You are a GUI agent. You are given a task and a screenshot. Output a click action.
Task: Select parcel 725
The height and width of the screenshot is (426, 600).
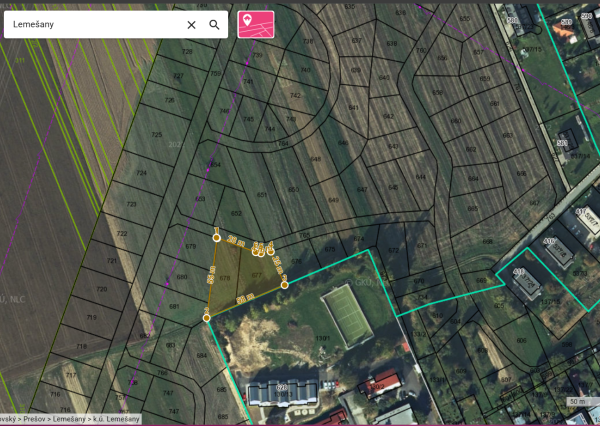157,135
